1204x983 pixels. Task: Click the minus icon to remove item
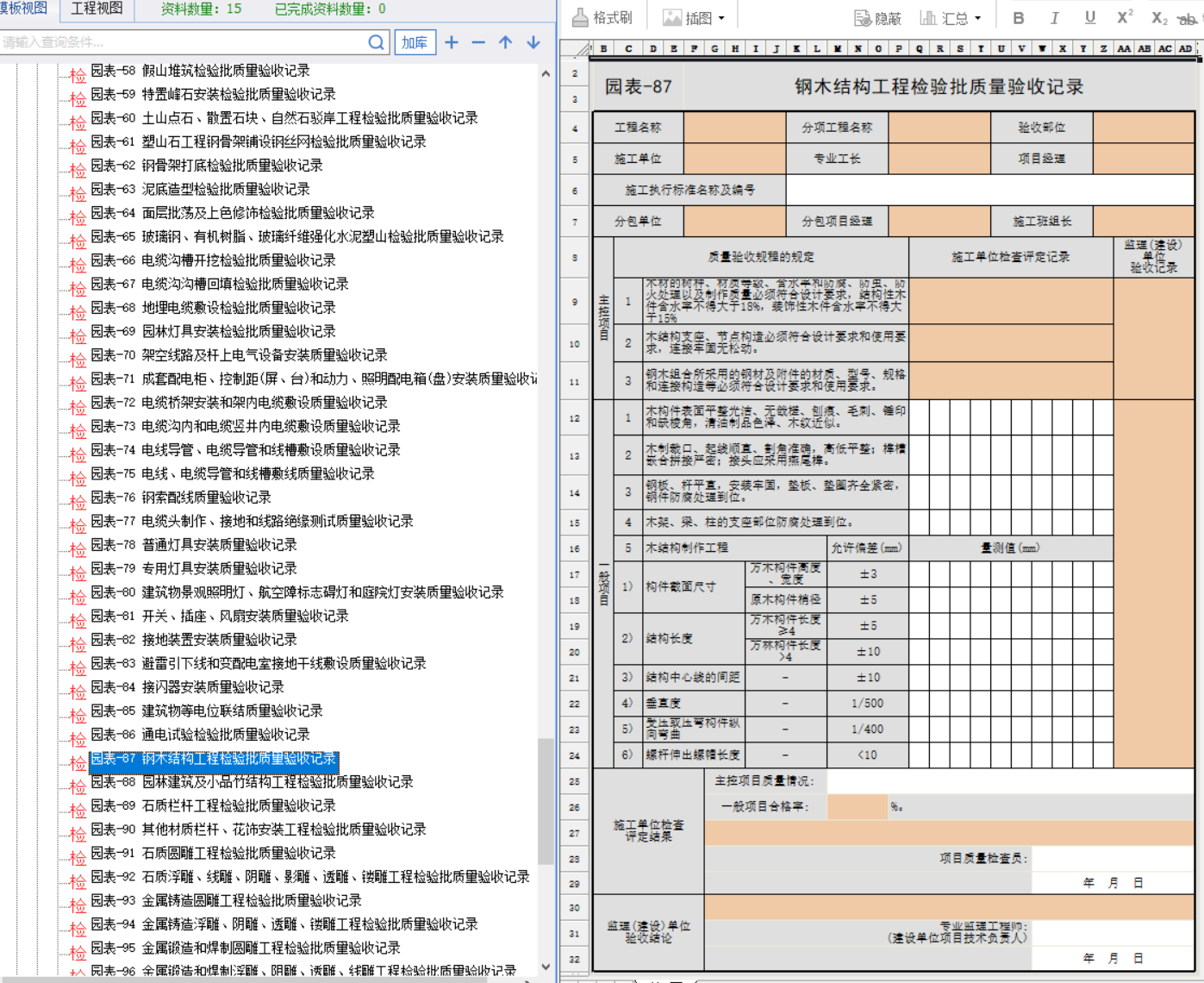(478, 42)
